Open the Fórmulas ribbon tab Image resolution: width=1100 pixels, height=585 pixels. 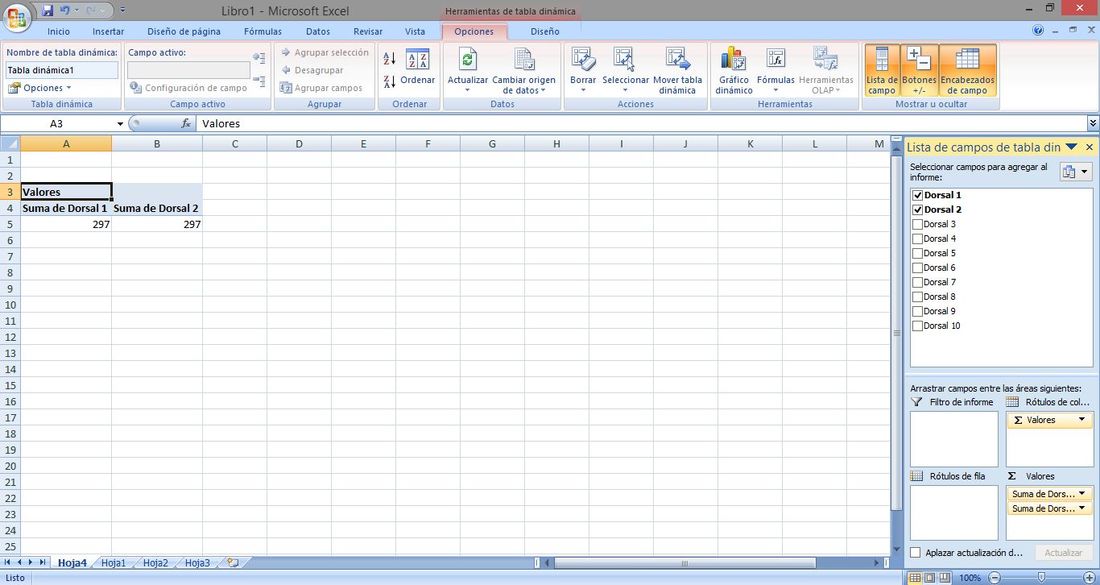pos(263,32)
